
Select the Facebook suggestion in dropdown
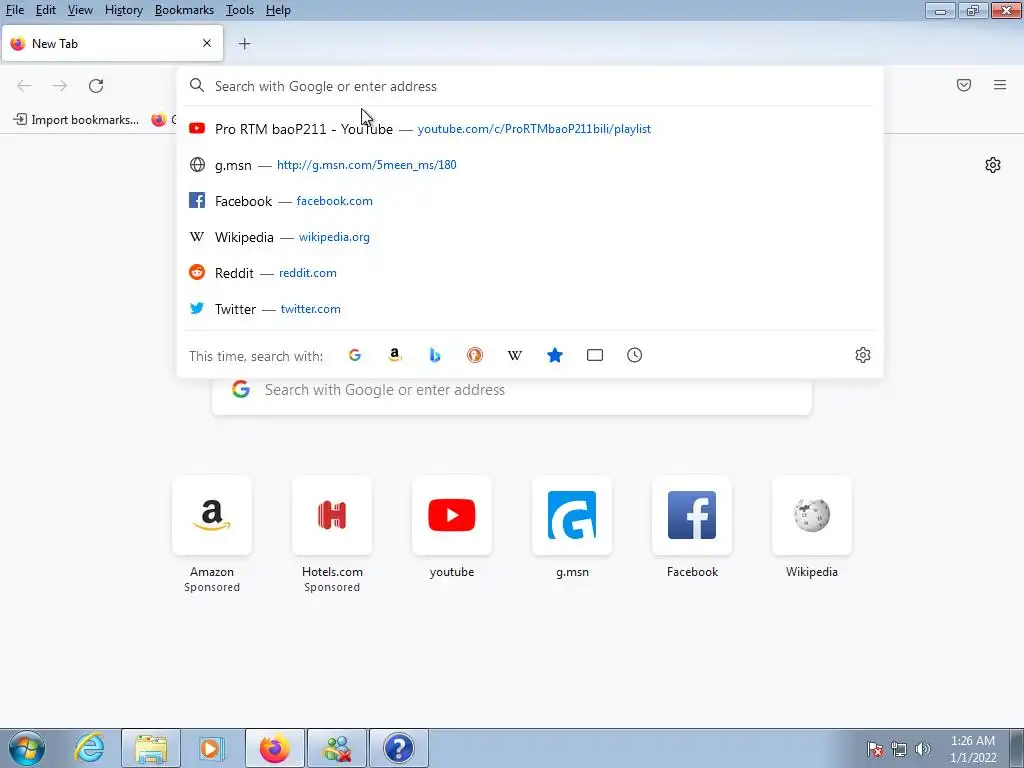tap(530, 200)
